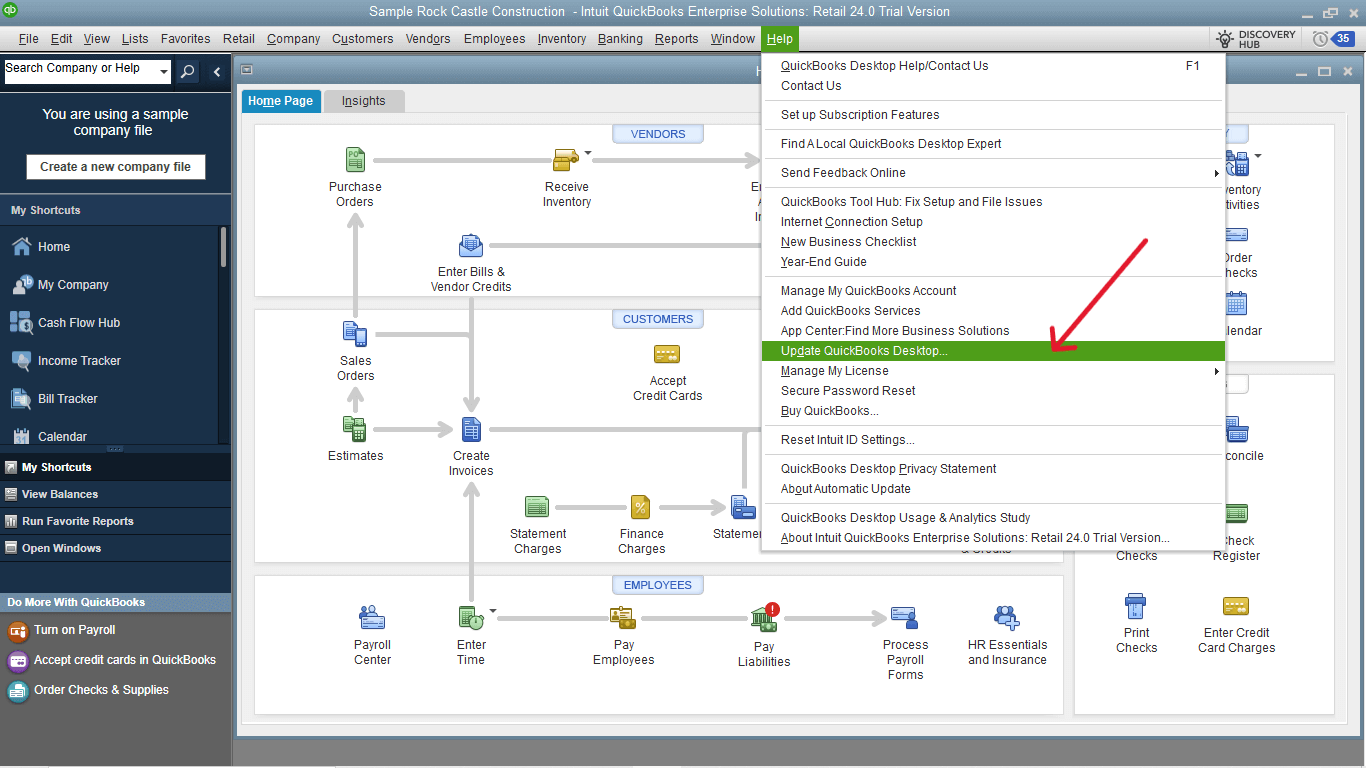Open the Enter Credit Card Charges icon

tap(1236, 606)
